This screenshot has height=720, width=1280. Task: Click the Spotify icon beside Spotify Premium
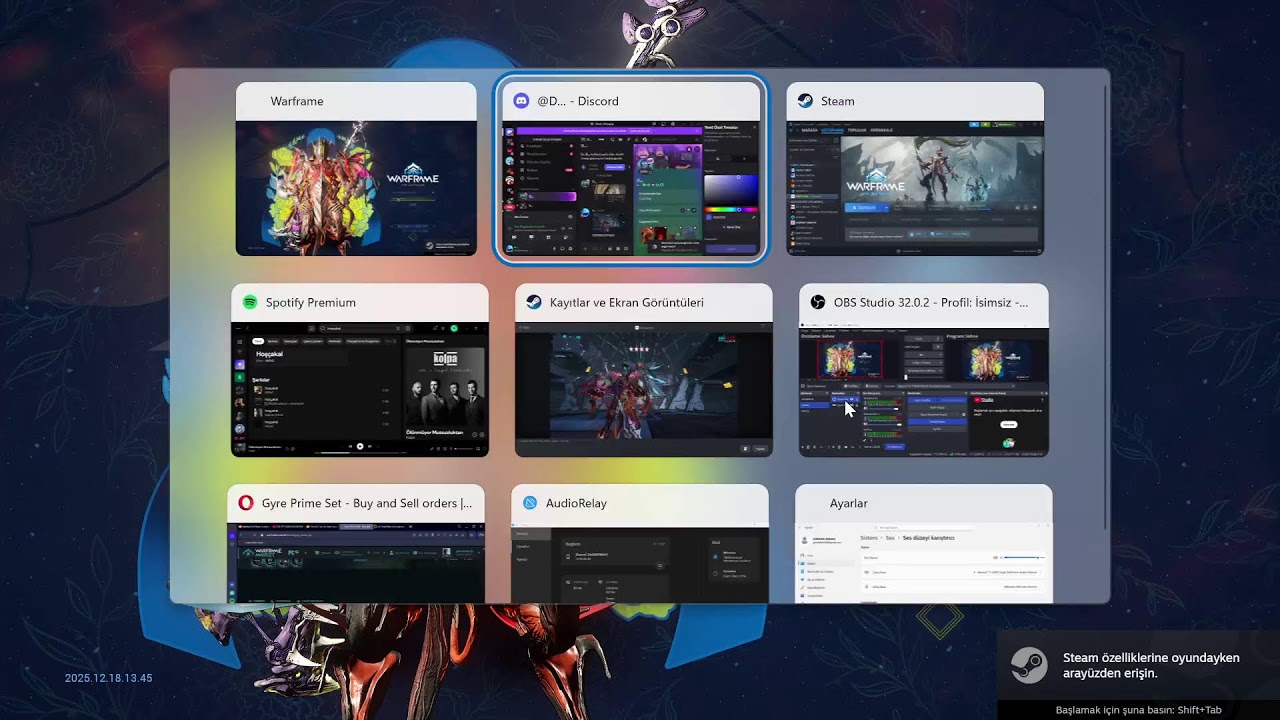point(250,302)
